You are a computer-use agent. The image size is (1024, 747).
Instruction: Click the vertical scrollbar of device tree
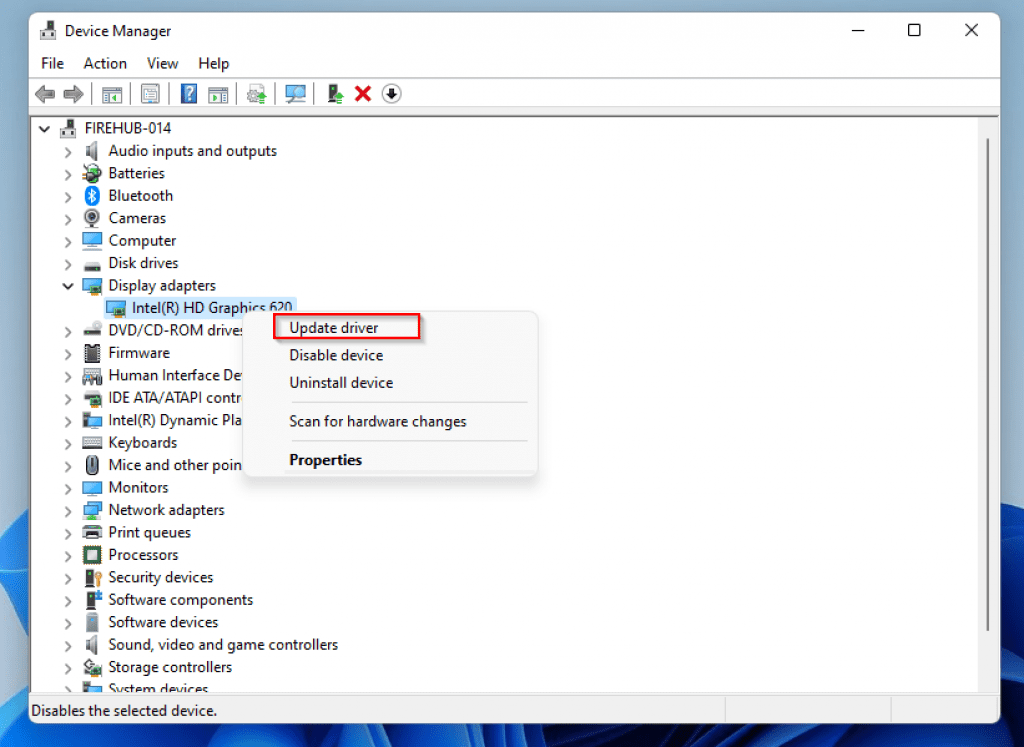tap(988, 385)
